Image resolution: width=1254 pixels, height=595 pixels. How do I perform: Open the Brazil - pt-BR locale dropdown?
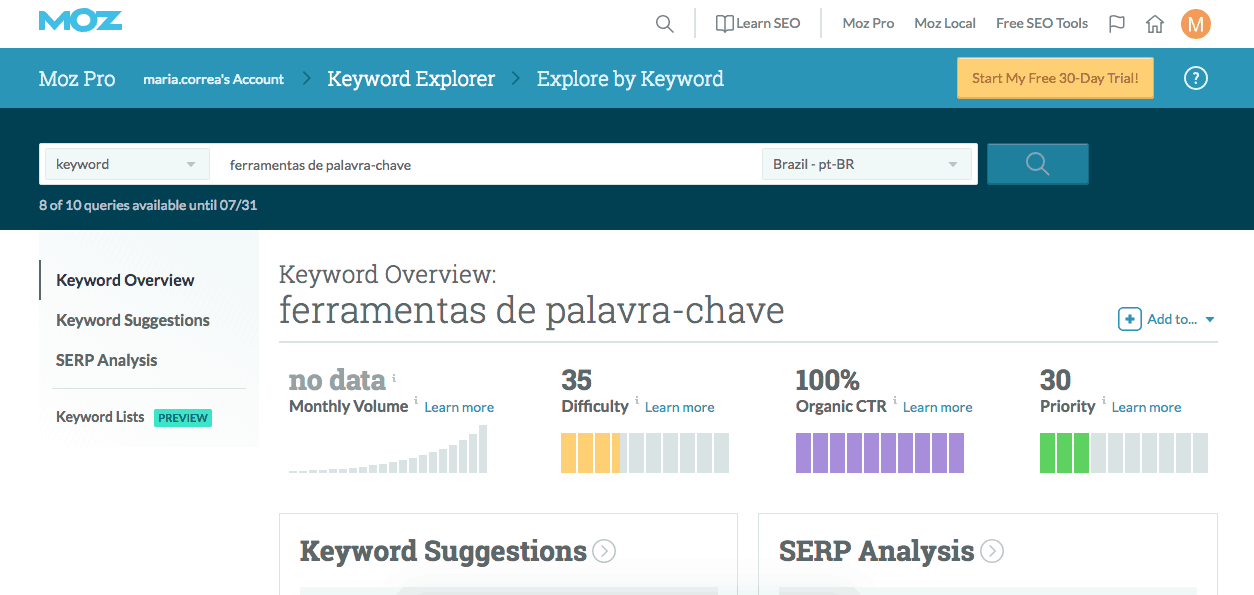click(866, 164)
